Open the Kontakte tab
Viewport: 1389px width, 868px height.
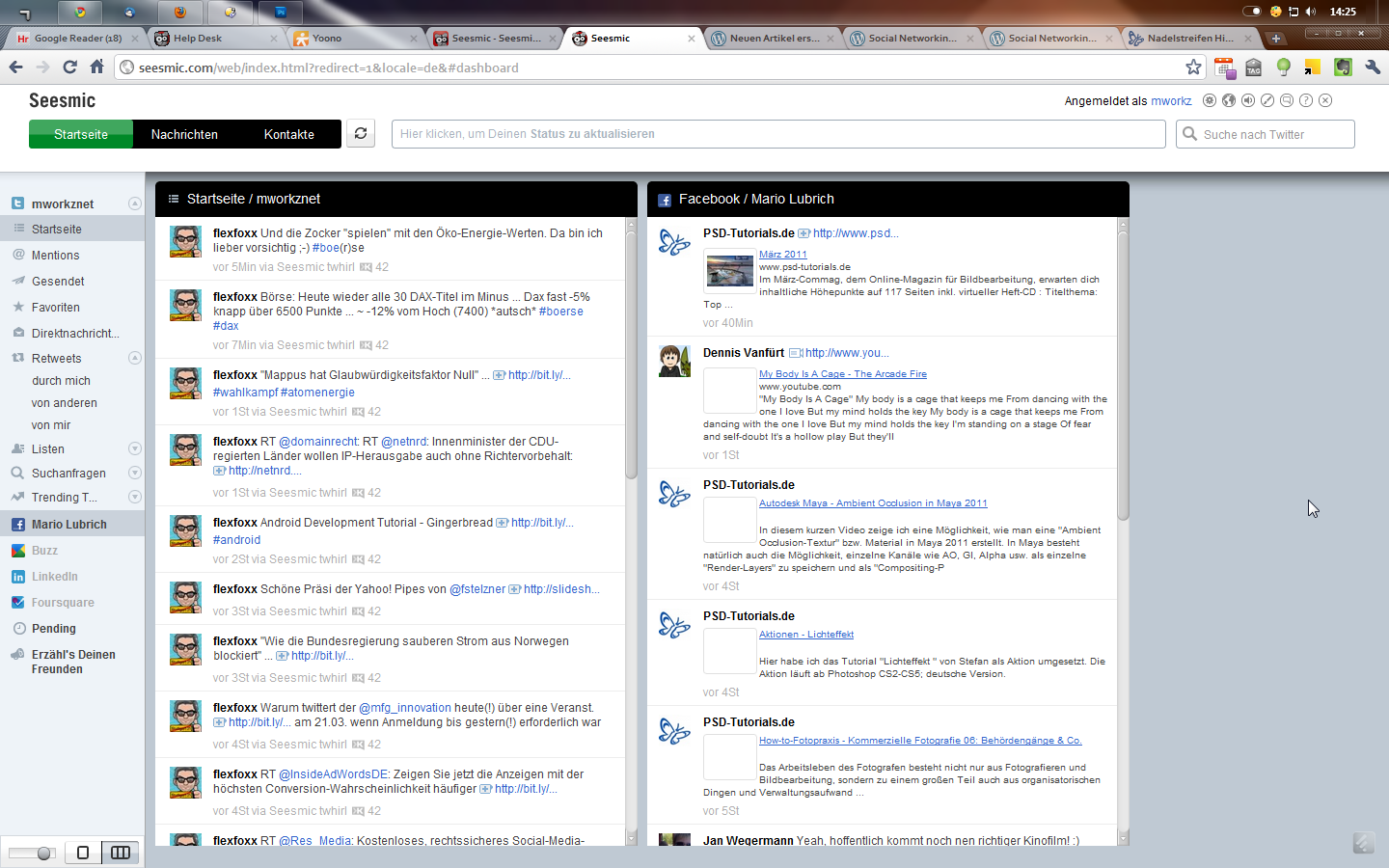click(289, 134)
